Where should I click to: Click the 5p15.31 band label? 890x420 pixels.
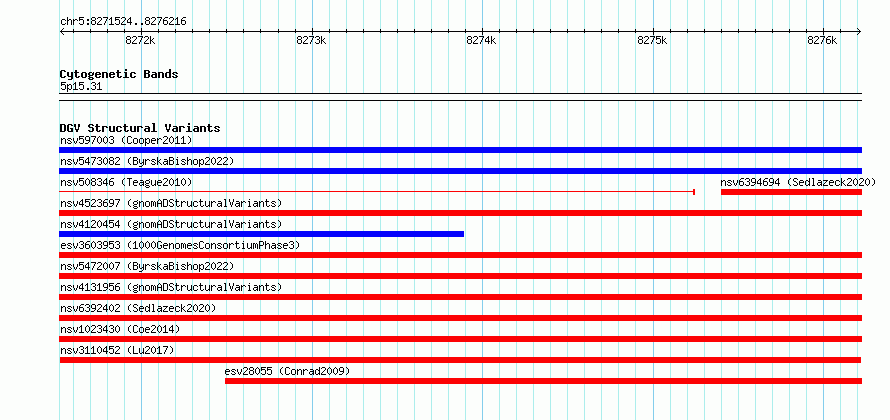(81, 87)
